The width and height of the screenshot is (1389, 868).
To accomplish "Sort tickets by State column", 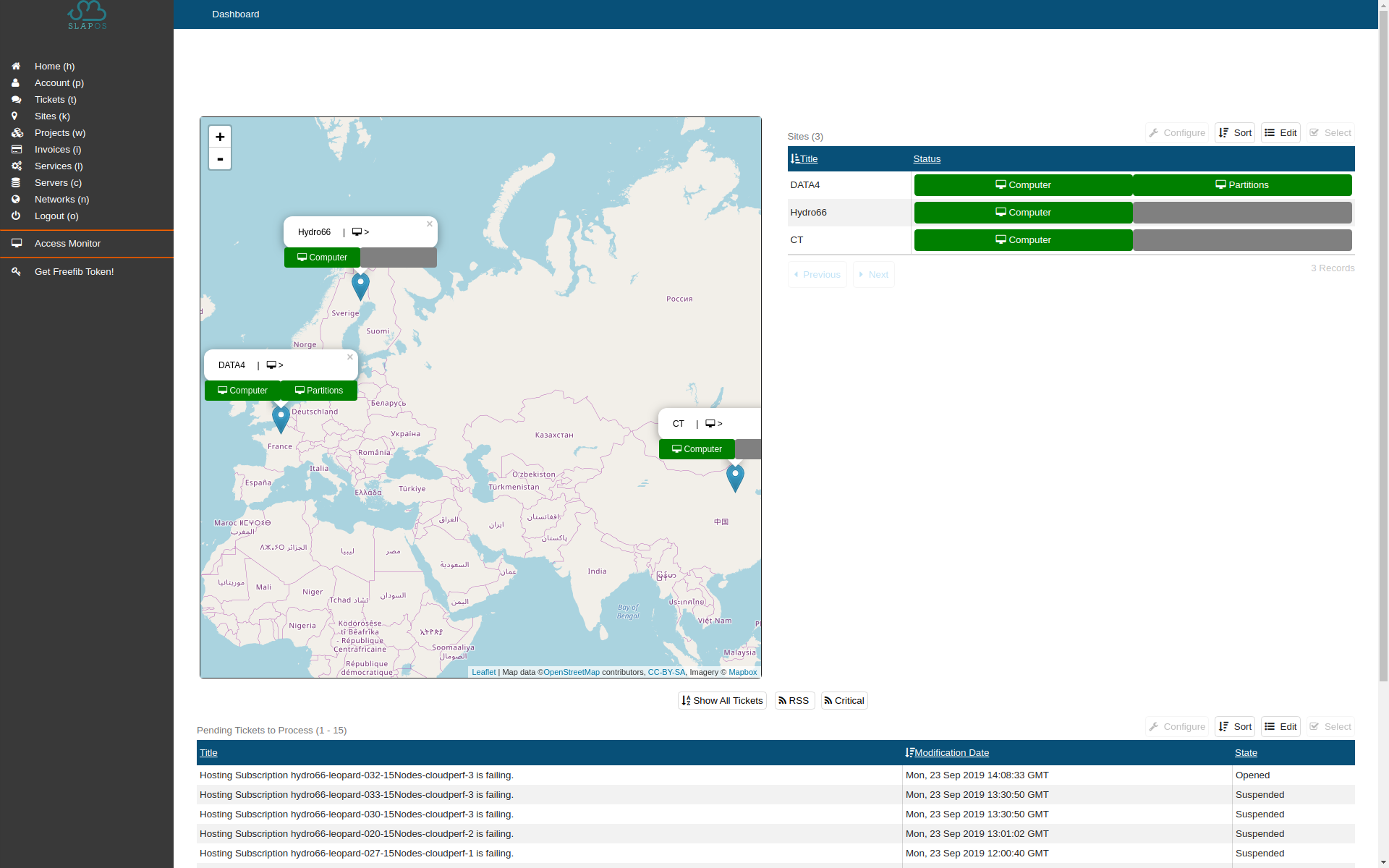I will click(x=1246, y=752).
